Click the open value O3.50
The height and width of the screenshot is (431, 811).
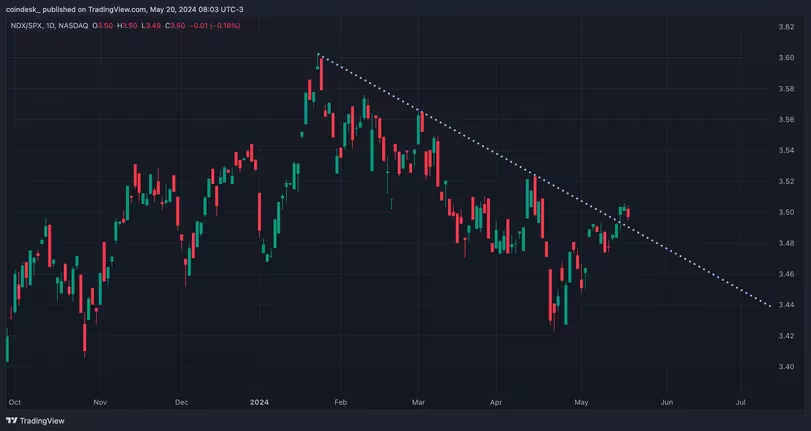click(x=102, y=26)
